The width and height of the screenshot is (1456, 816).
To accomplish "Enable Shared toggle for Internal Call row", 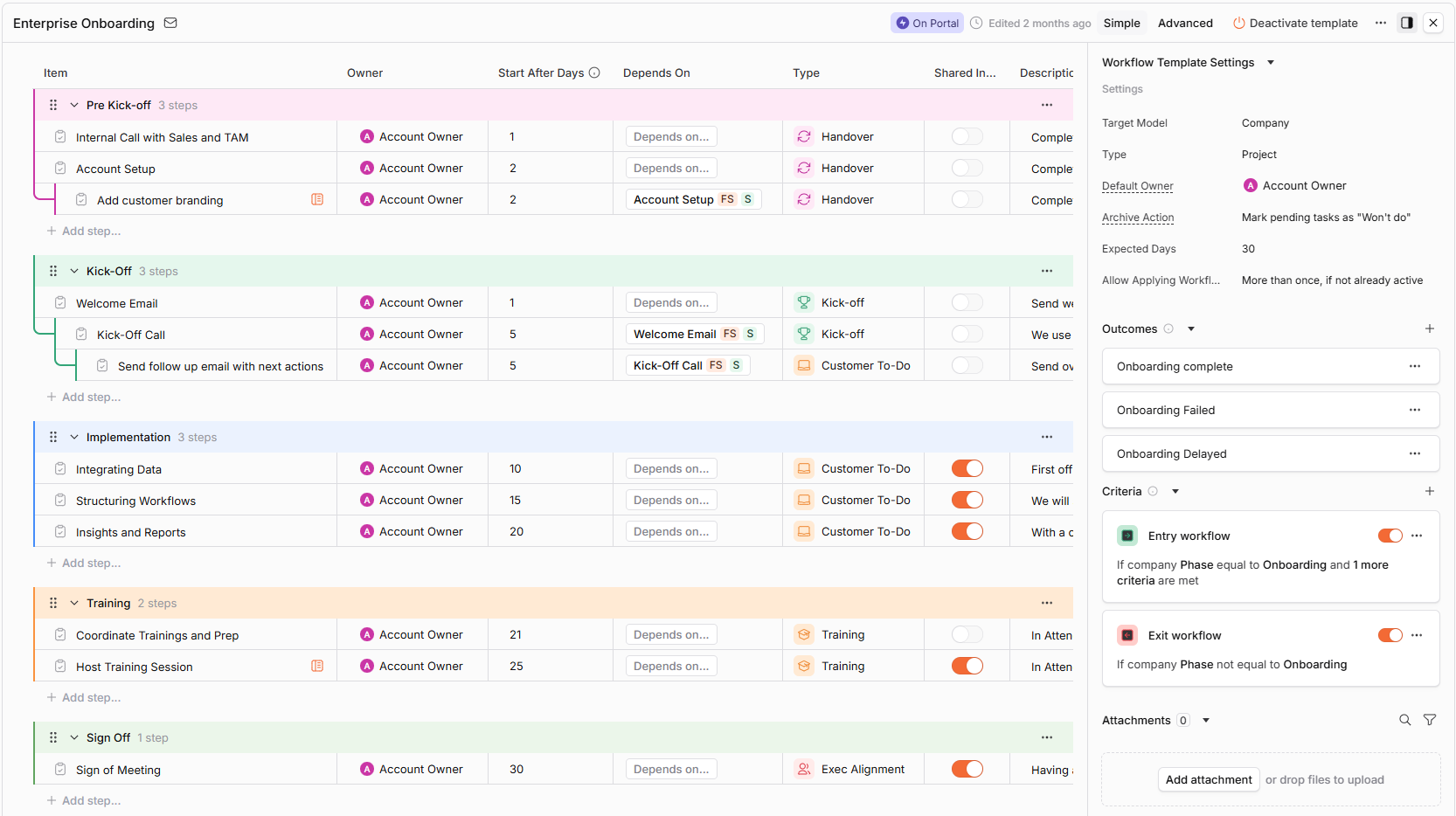I will (967, 136).
